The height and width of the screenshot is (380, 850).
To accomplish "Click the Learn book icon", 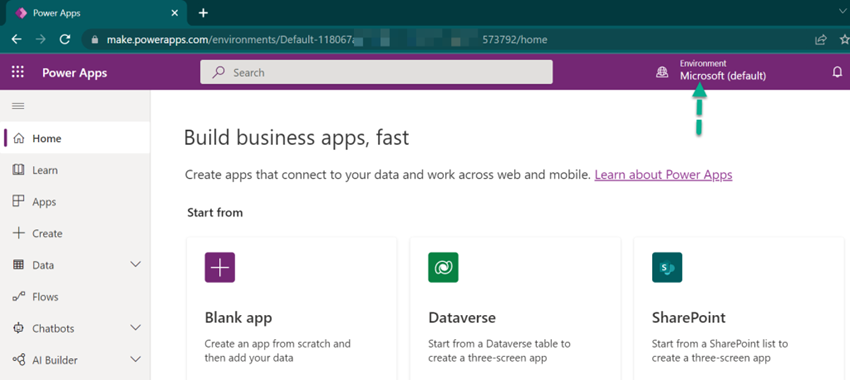I will [18, 170].
